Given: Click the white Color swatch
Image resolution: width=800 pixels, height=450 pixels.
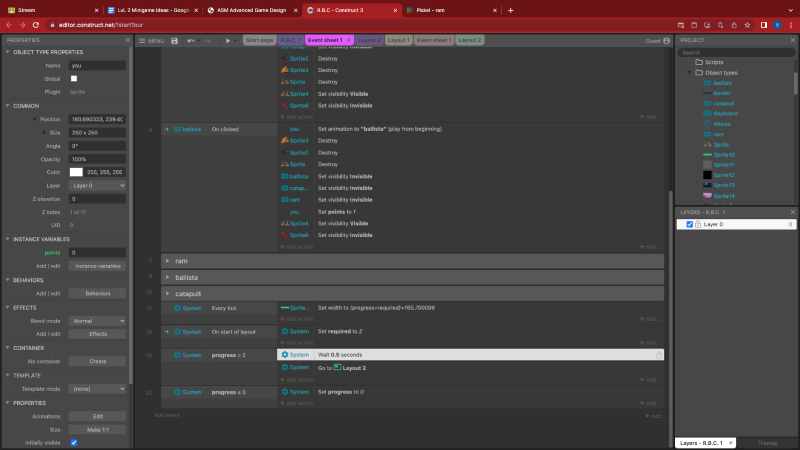Looking at the screenshot, I should (75, 172).
